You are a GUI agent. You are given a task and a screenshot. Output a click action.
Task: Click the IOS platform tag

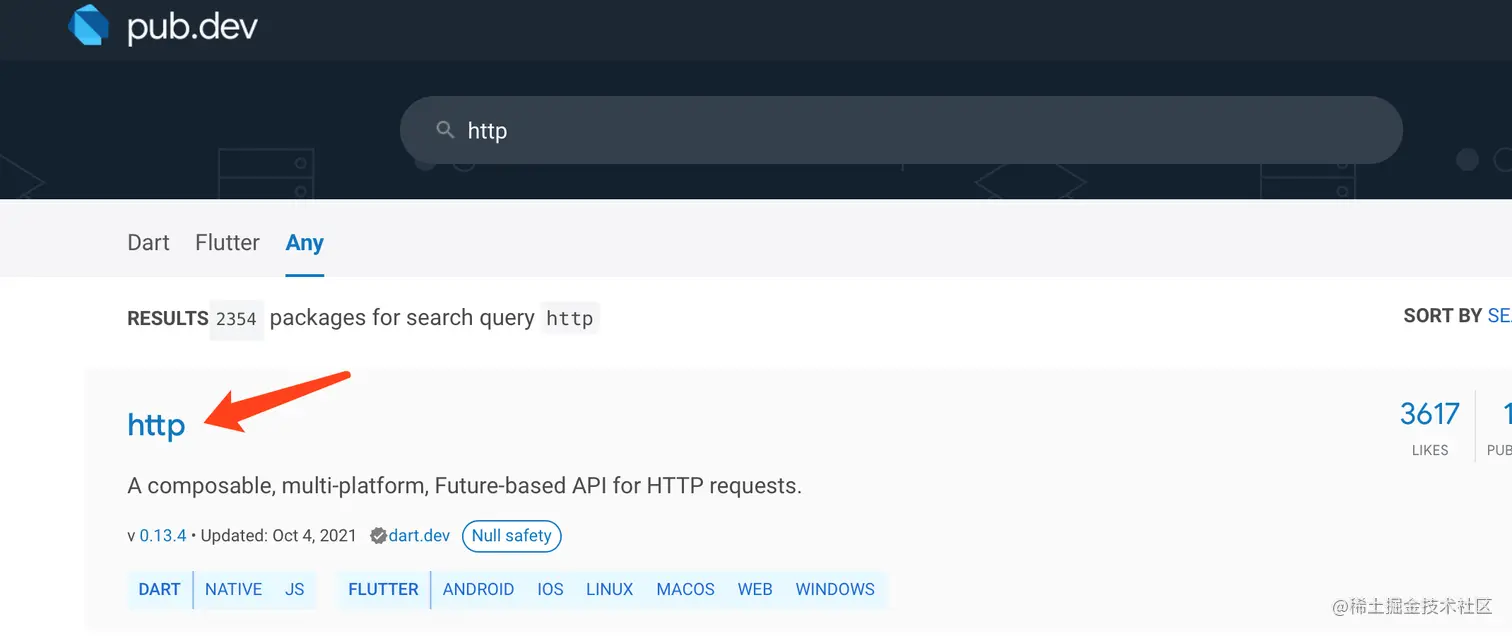550,590
